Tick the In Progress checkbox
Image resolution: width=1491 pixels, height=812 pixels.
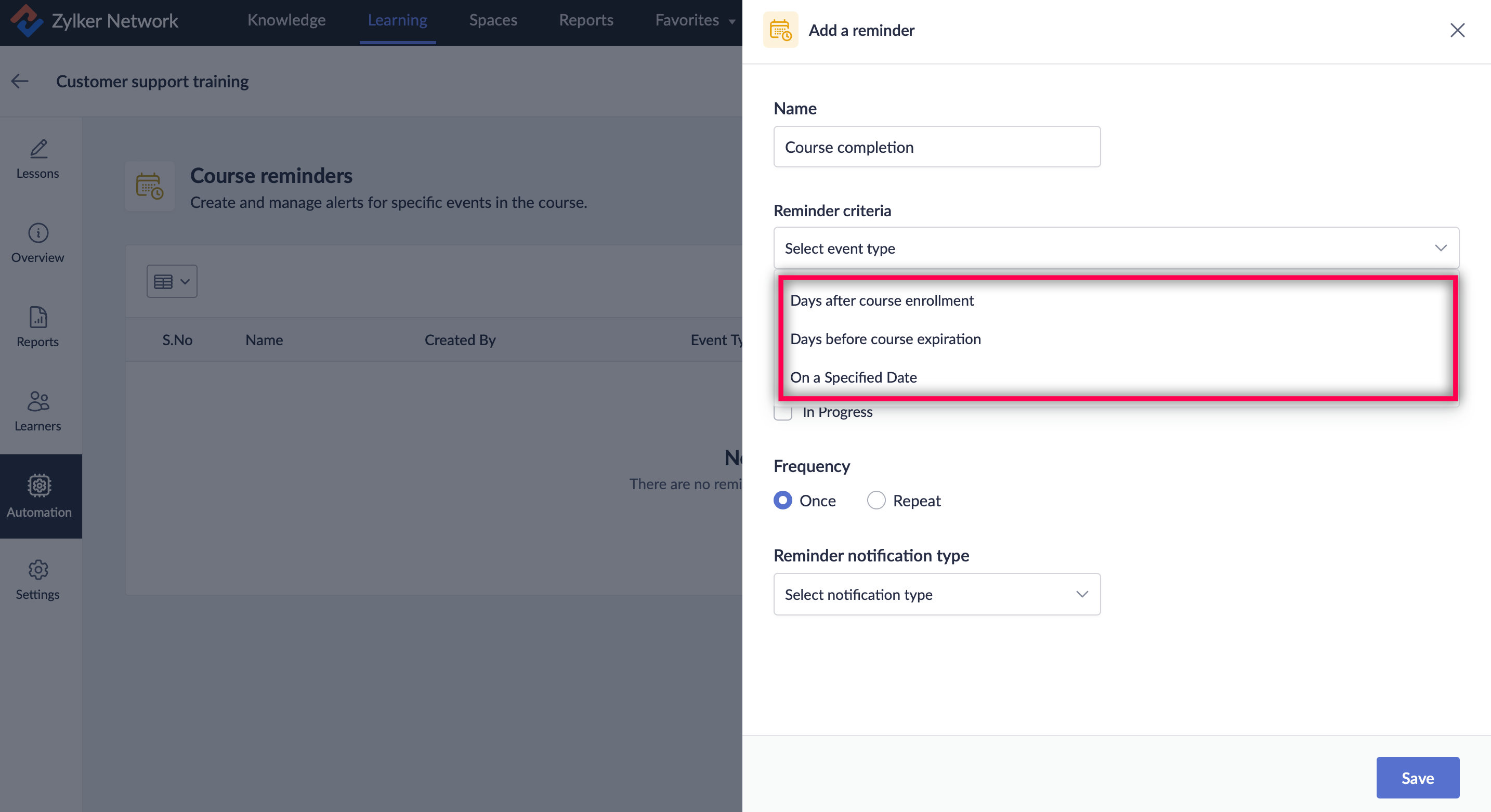tap(782, 412)
